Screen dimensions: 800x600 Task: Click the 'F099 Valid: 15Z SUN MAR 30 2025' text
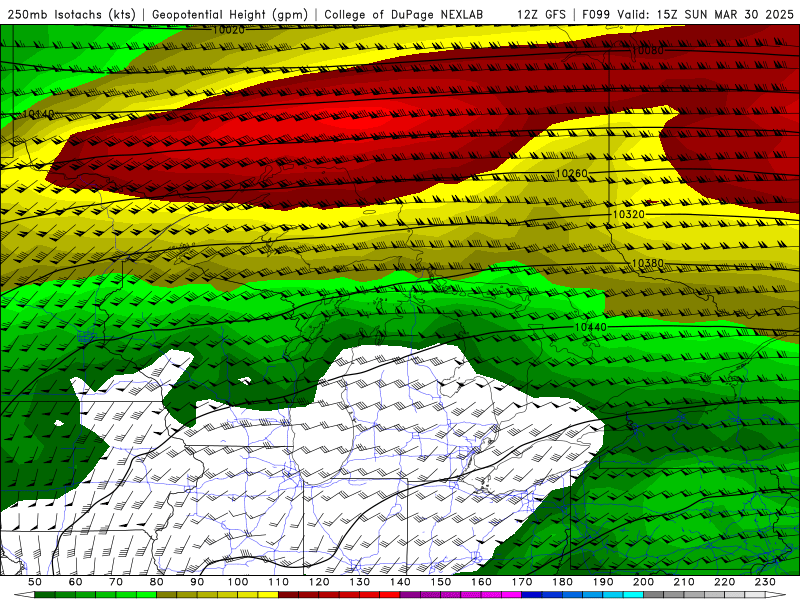click(688, 14)
